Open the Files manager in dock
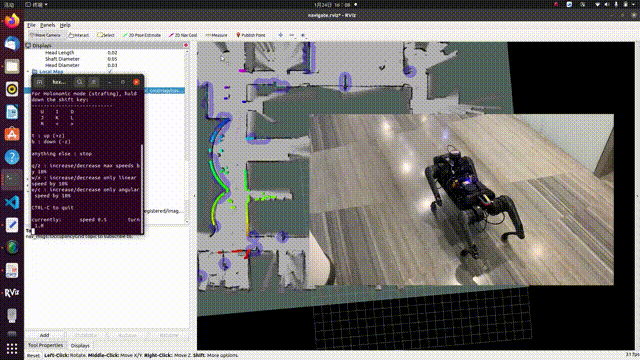Viewport: 640px width, 360px height. [x=12, y=66]
